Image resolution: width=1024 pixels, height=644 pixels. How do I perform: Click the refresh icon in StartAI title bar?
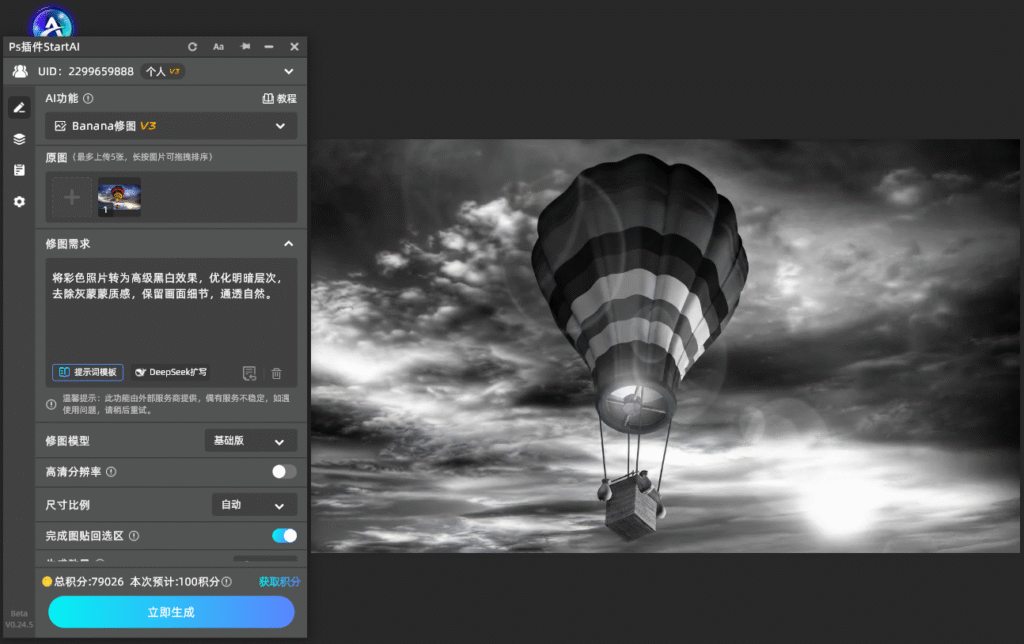[x=192, y=47]
